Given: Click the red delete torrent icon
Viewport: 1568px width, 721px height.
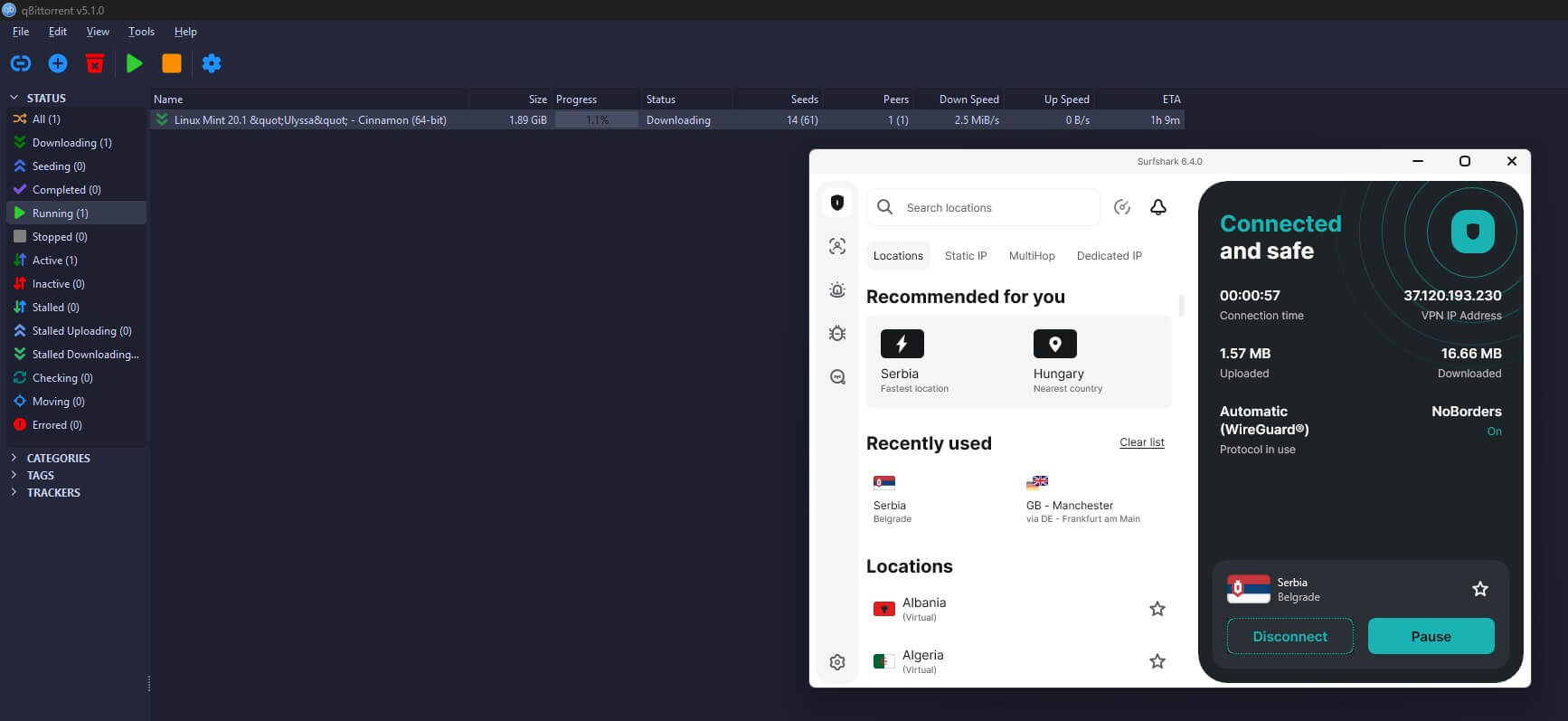Looking at the screenshot, I should [x=95, y=63].
